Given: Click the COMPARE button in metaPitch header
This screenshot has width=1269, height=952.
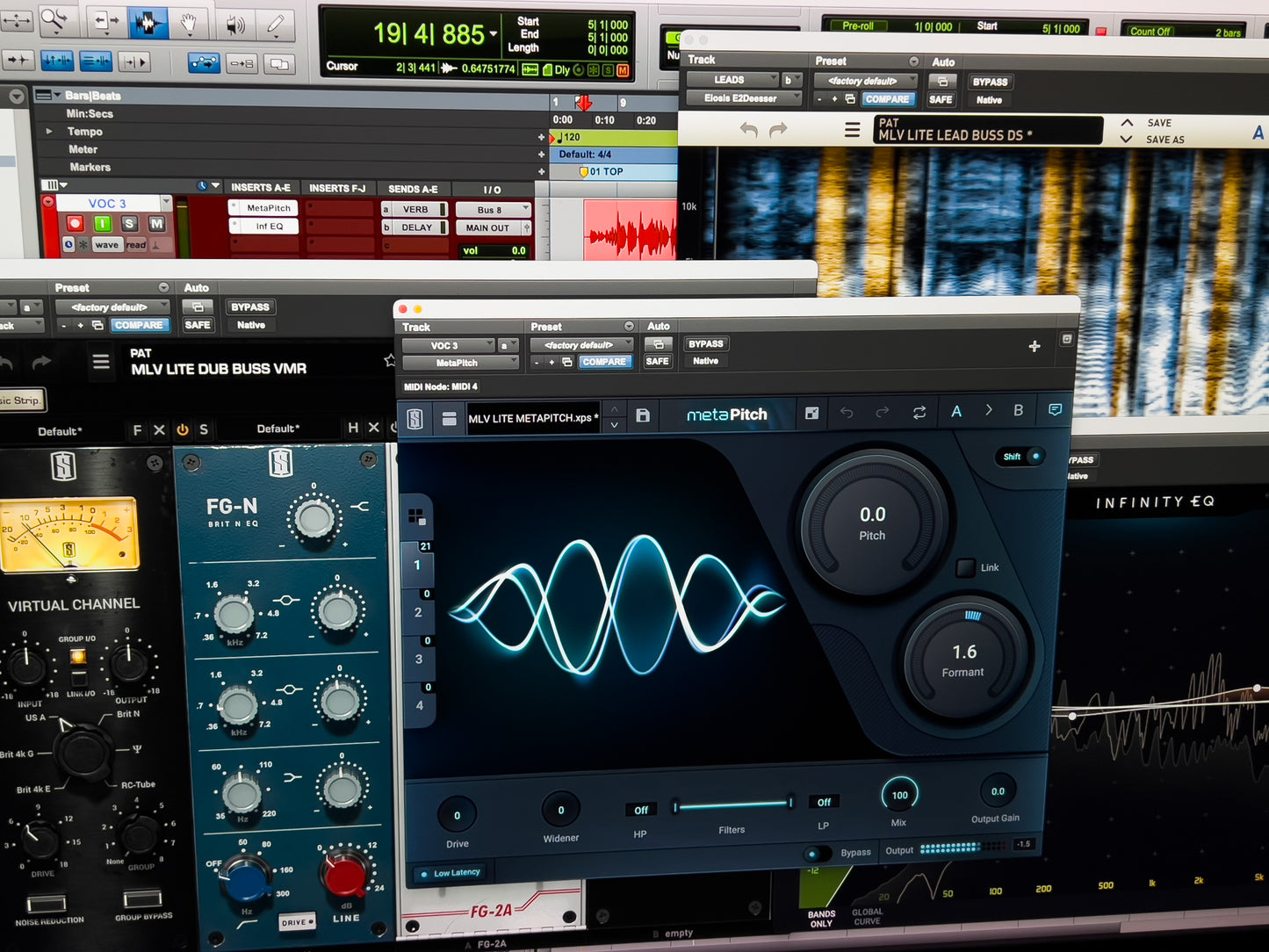Looking at the screenshot, I should coord(604,362).
